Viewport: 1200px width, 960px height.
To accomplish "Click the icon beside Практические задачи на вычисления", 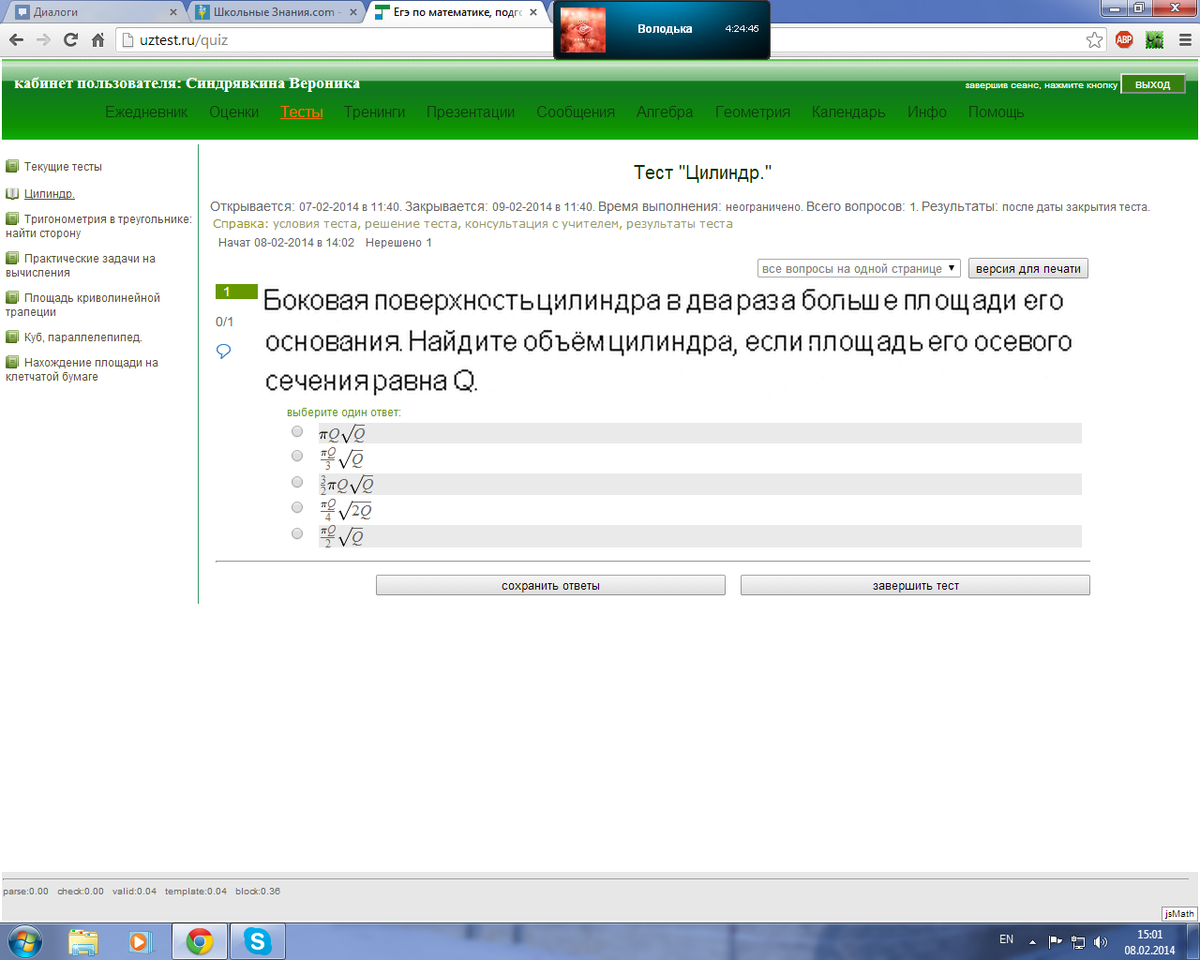I will [x=12, y=258].
